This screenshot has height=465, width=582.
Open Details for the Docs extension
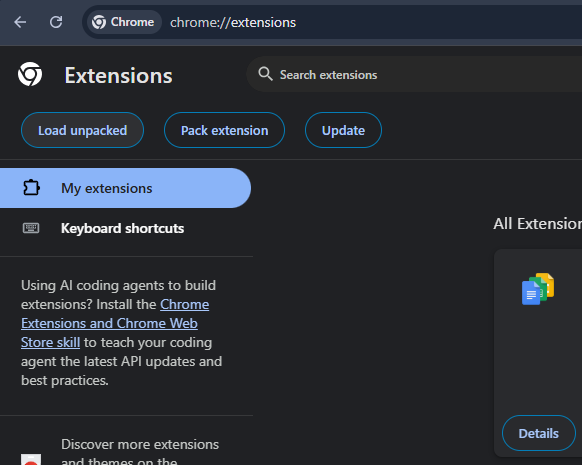(x=539, y=433)
